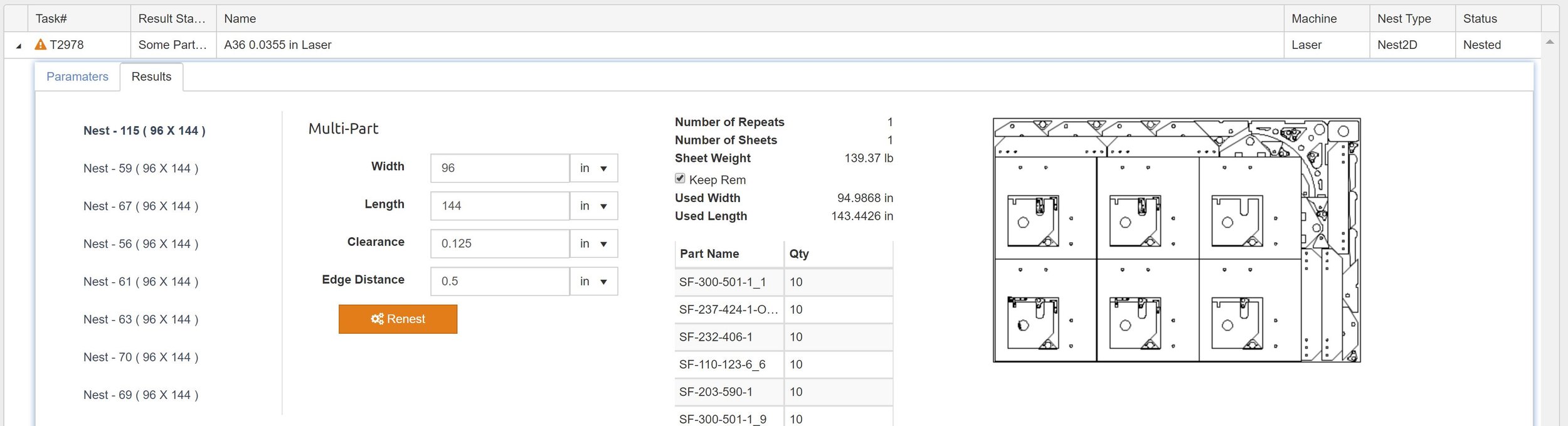
Task: Open the Clearance unit dropdown
Action: pos(593,243)
